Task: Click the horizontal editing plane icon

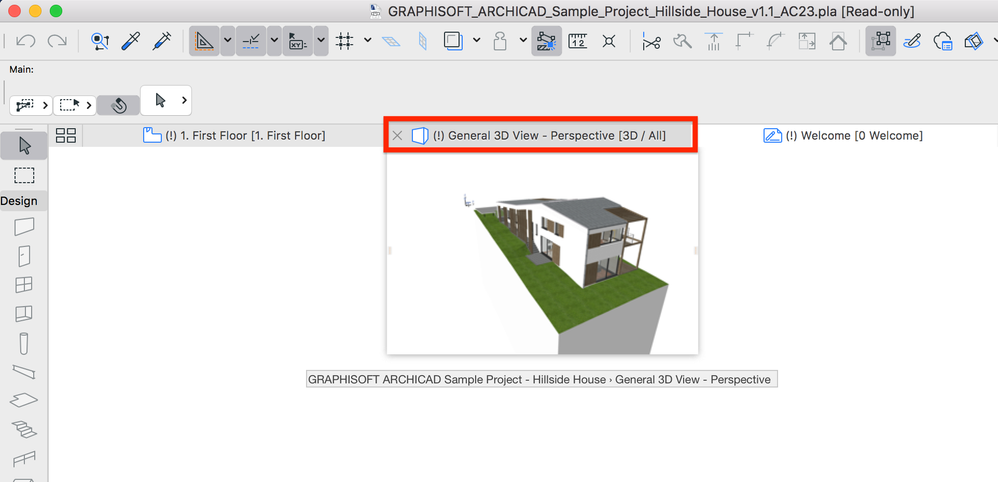Action: point(390,41)
